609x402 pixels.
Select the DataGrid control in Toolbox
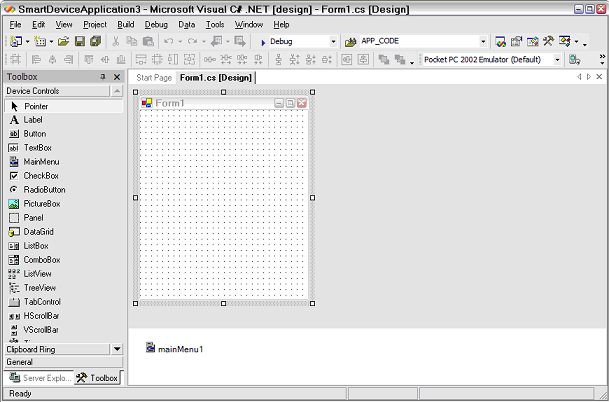64,232
